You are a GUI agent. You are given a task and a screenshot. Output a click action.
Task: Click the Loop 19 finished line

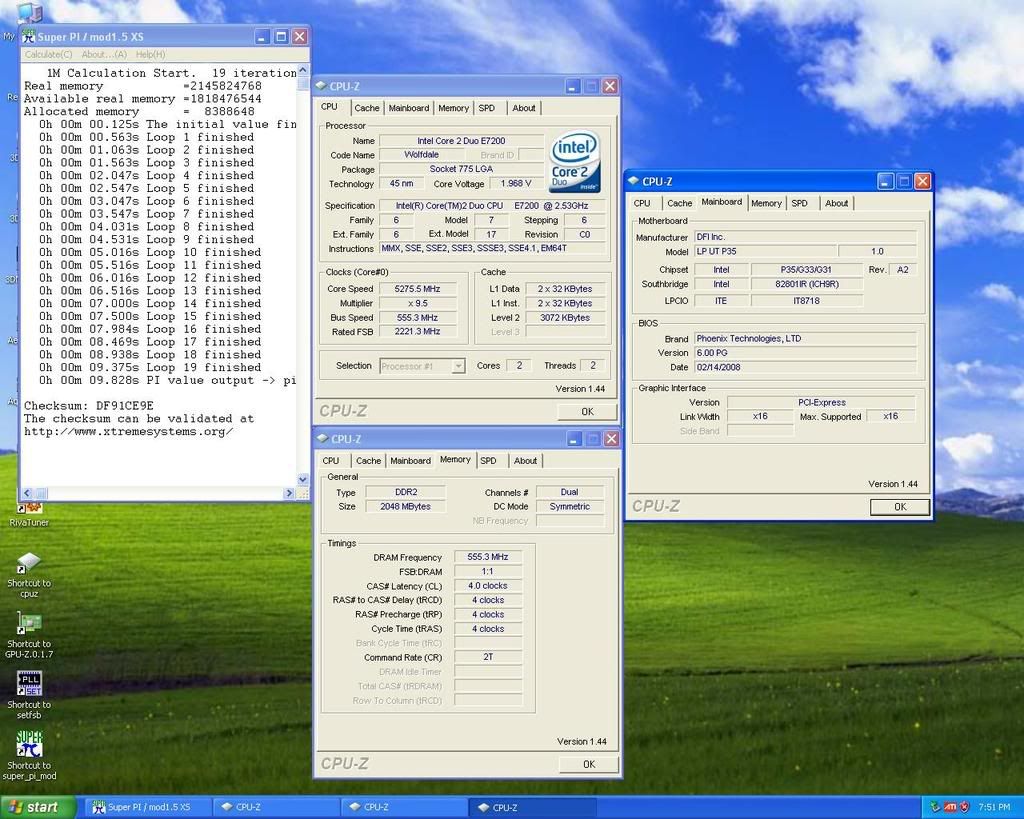point(150,368)
